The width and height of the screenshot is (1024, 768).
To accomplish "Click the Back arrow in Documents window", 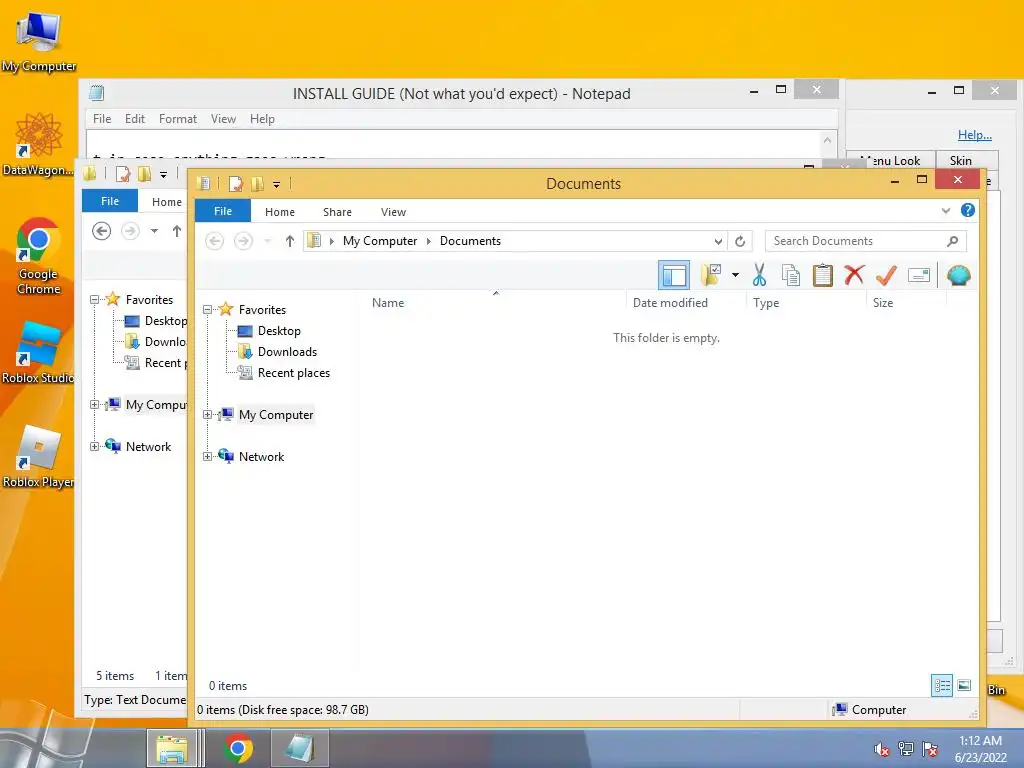I will click(214, 241).
